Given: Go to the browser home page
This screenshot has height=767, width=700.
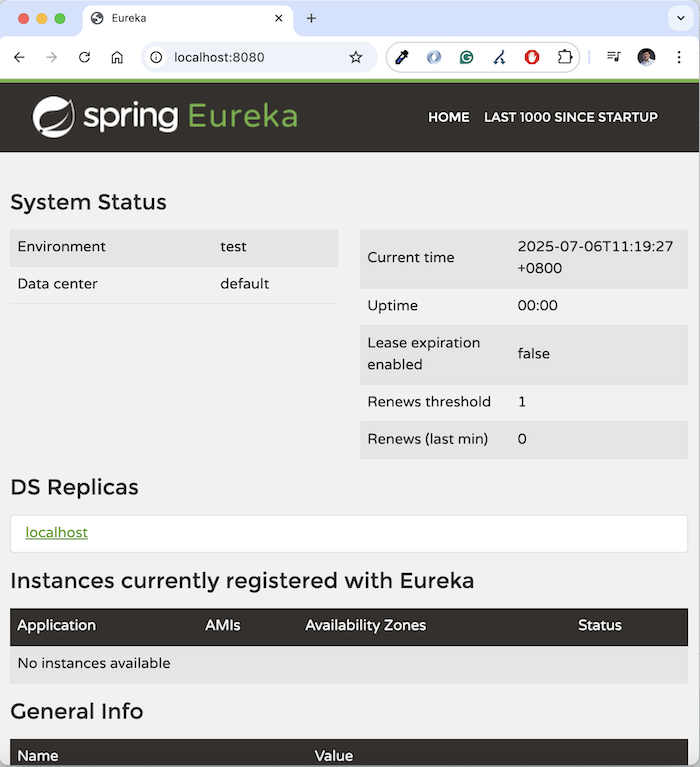Looking at the screenshot, I should pos(117,57).
